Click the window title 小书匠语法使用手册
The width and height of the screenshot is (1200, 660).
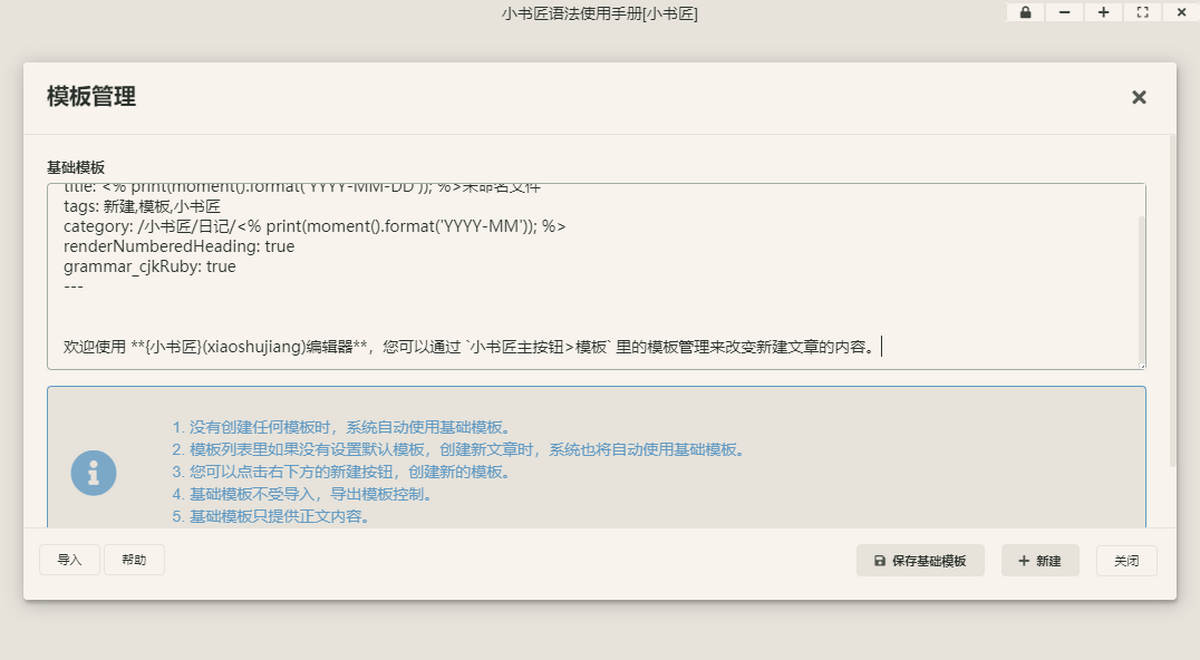pyautogui.click(x=599, y=13)
